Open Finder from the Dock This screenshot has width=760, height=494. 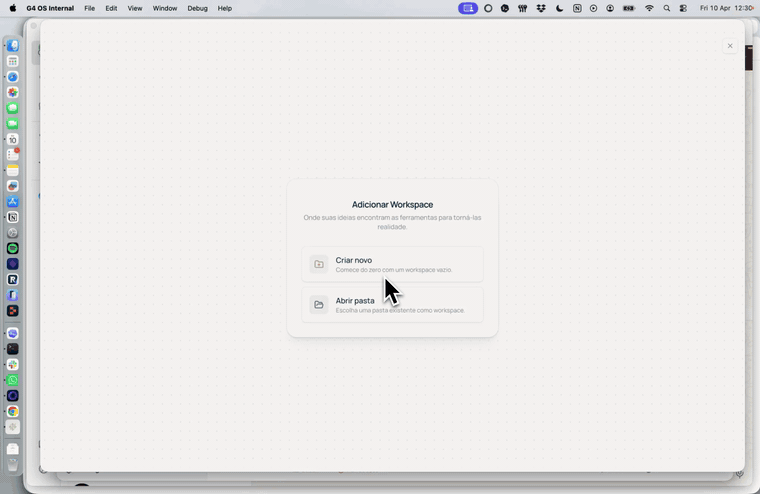(13, 46)
